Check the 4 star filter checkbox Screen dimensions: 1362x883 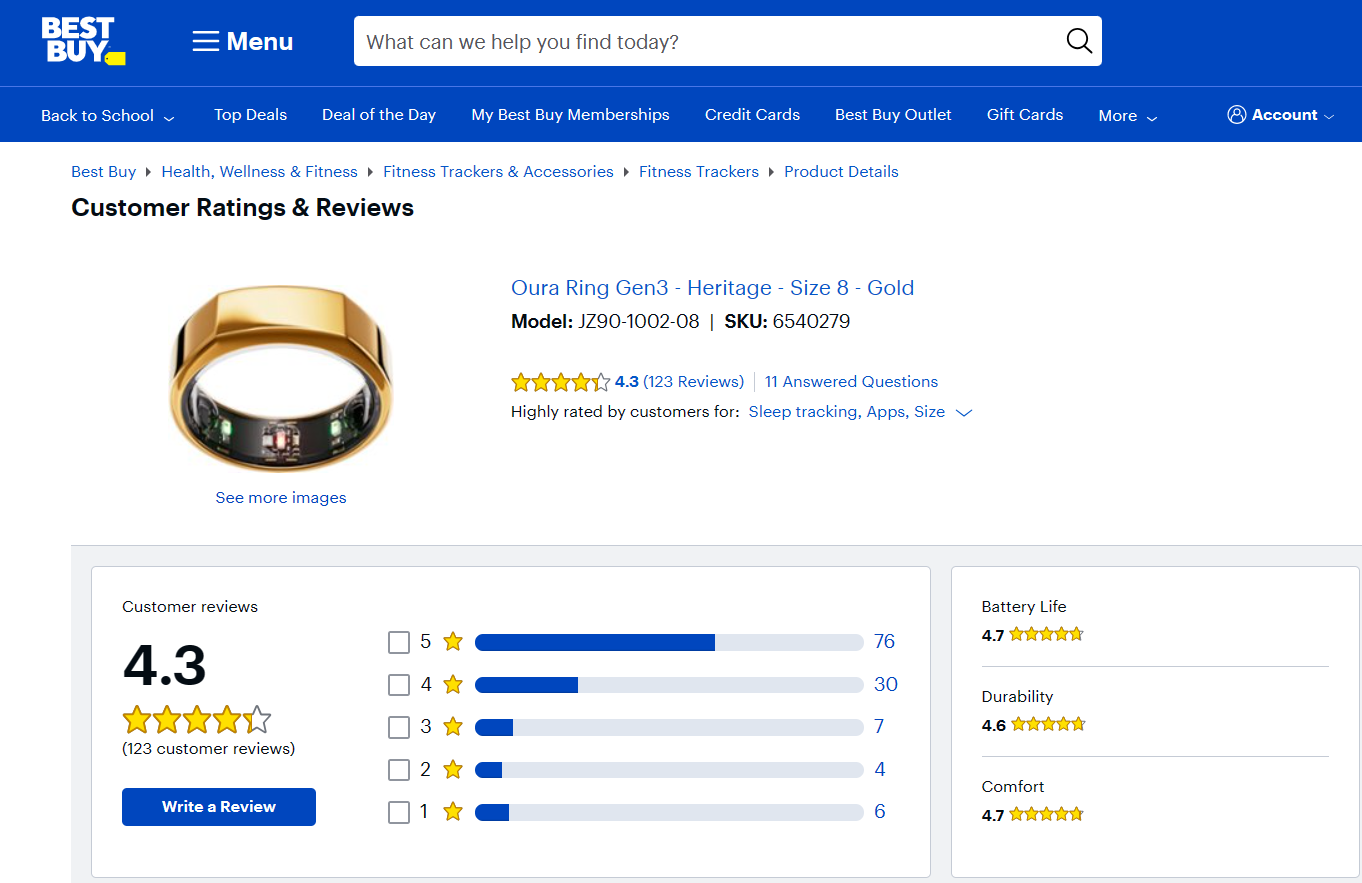pos(399,685)
